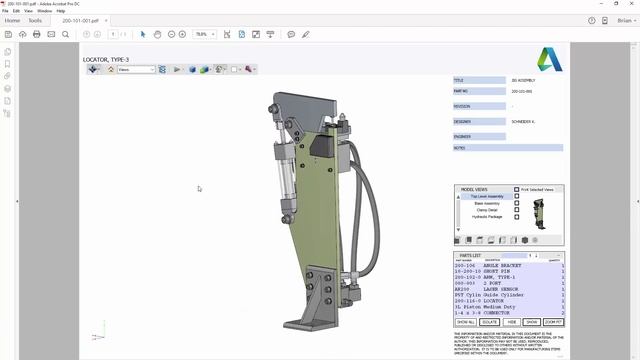Pick 3D background color swatch in toolbar
The width and height of the screenshot is (640, 360).
(234, 69)
